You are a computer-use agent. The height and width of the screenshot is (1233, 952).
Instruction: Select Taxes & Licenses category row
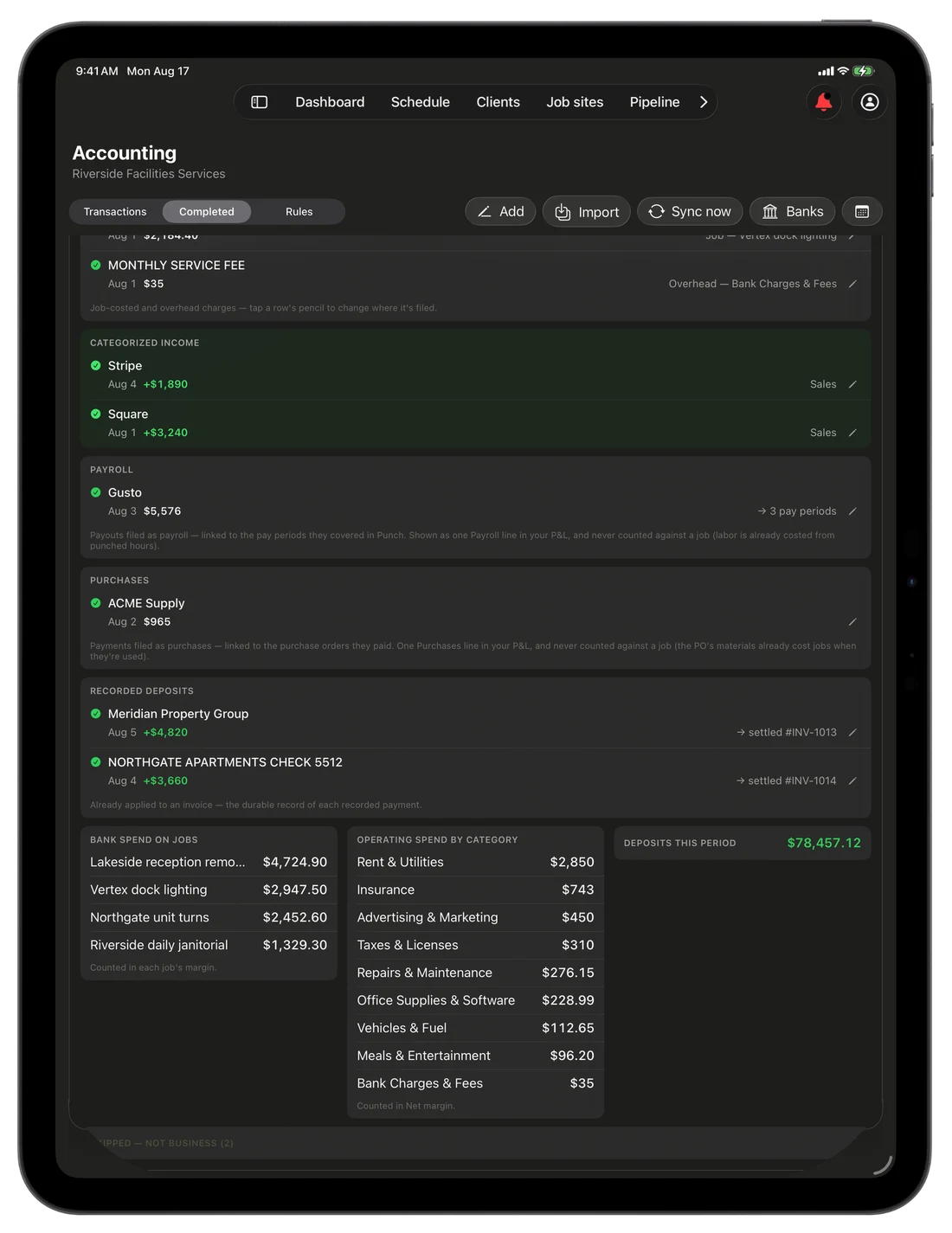tap(475, 945)
